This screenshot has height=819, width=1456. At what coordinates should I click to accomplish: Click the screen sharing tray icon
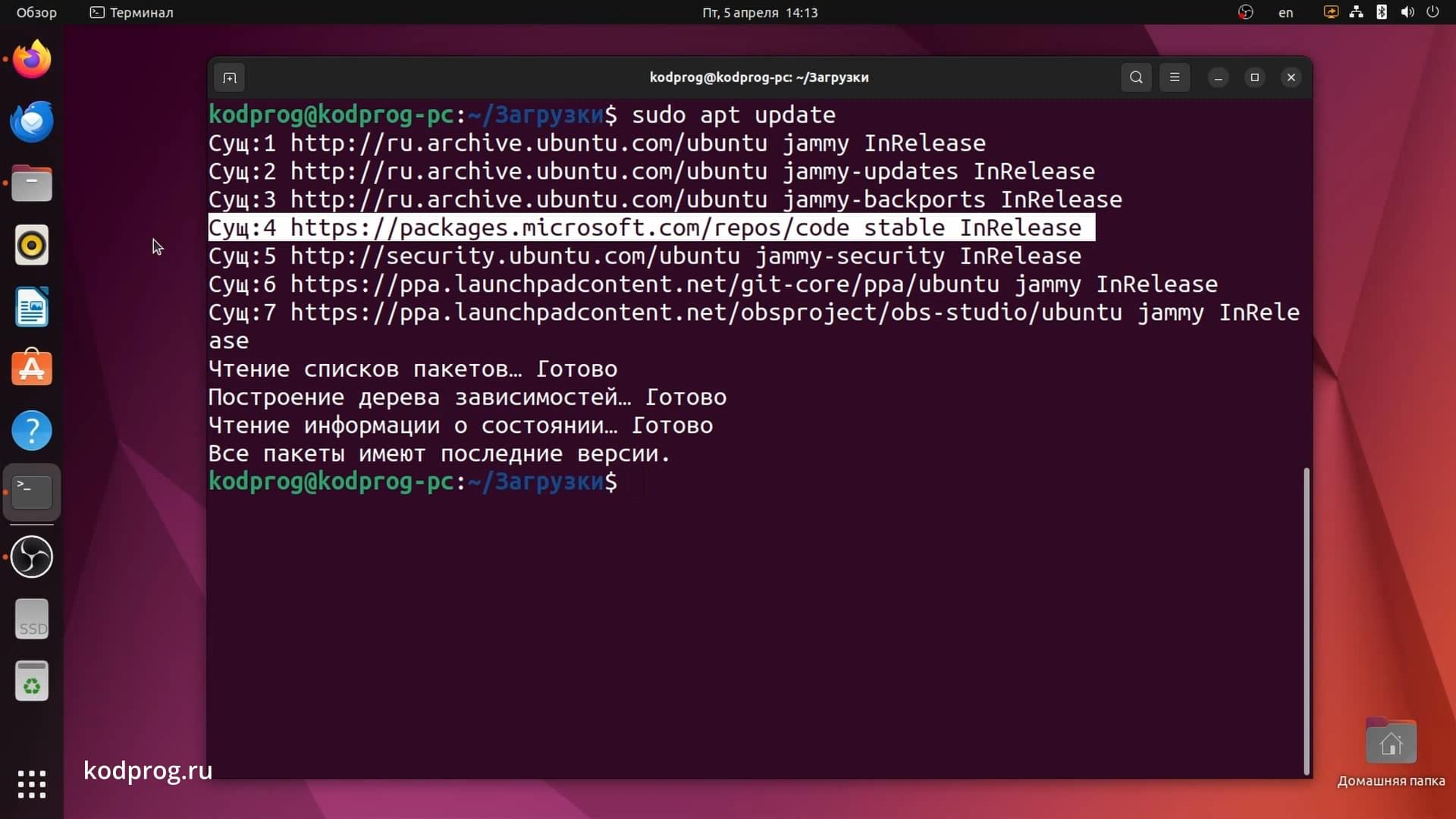coord(1331,12)
